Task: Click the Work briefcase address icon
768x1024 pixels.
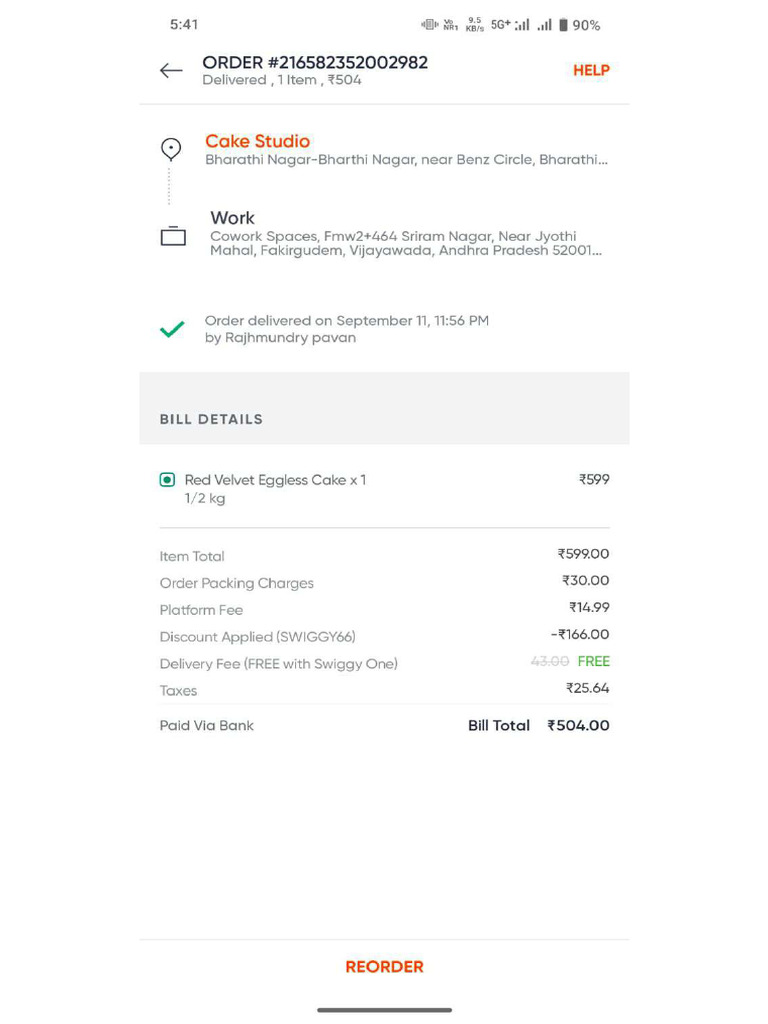Action: pyautogui.click(x=173, y=235)
